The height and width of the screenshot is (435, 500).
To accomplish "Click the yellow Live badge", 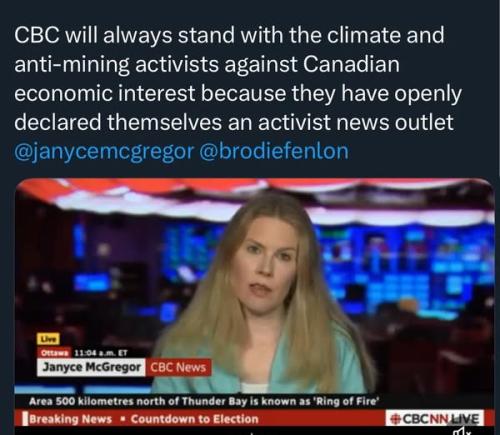I will coord(48,339).
